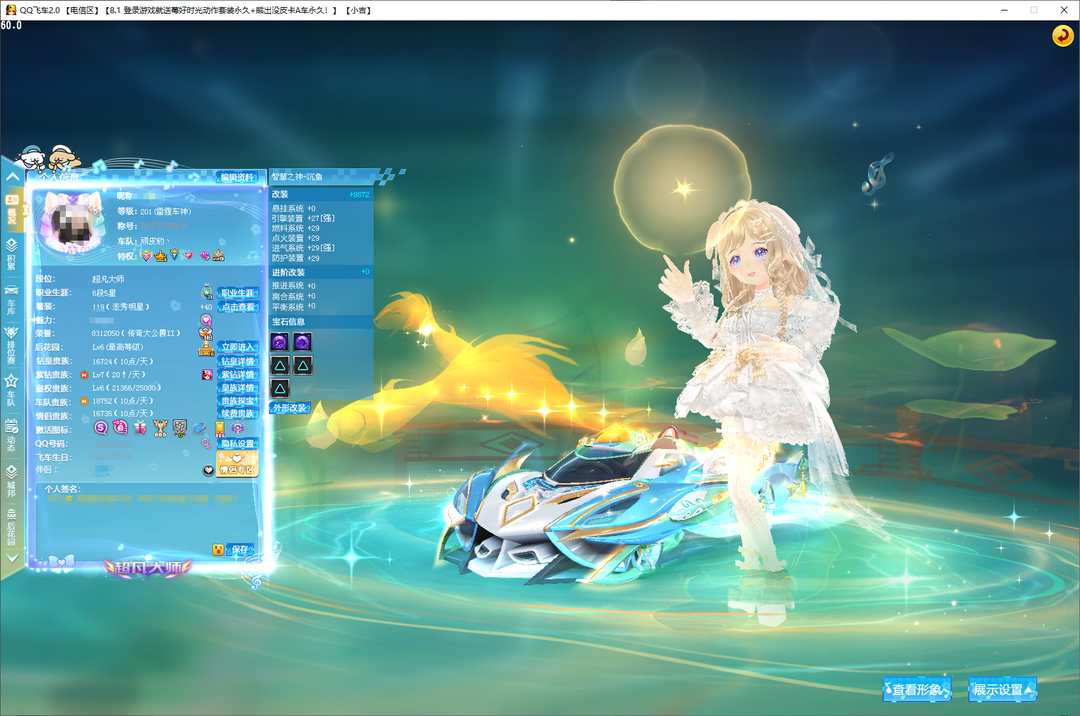Screen dimensions: 1080x716
Task: Expand sidebar with the bottom down chevron
Action: 12,558
